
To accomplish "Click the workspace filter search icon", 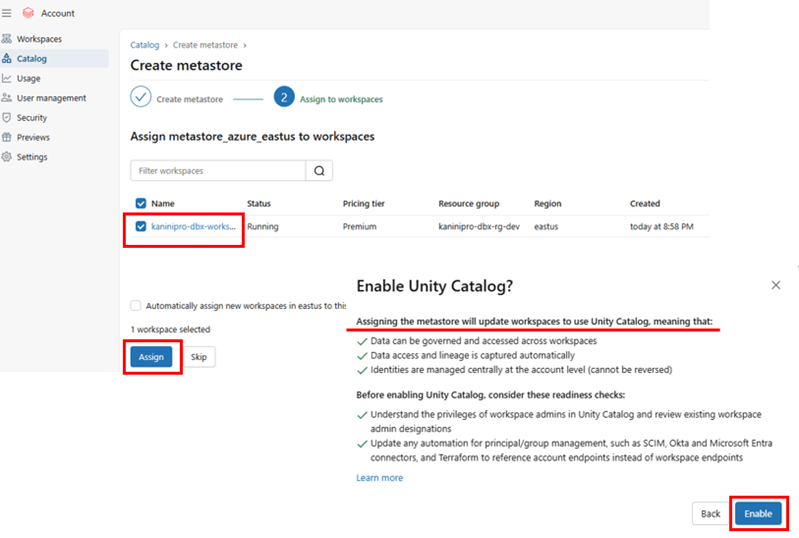I will 319,171.
